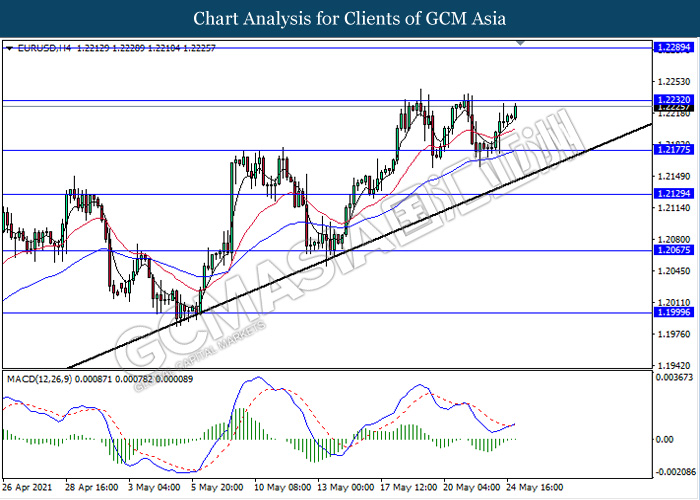Click the 26 Apr 2021 date label

click(27, 487)
